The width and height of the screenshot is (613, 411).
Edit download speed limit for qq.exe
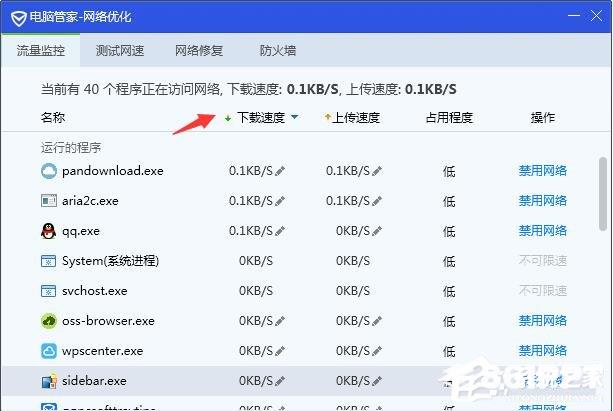point(280,231)
